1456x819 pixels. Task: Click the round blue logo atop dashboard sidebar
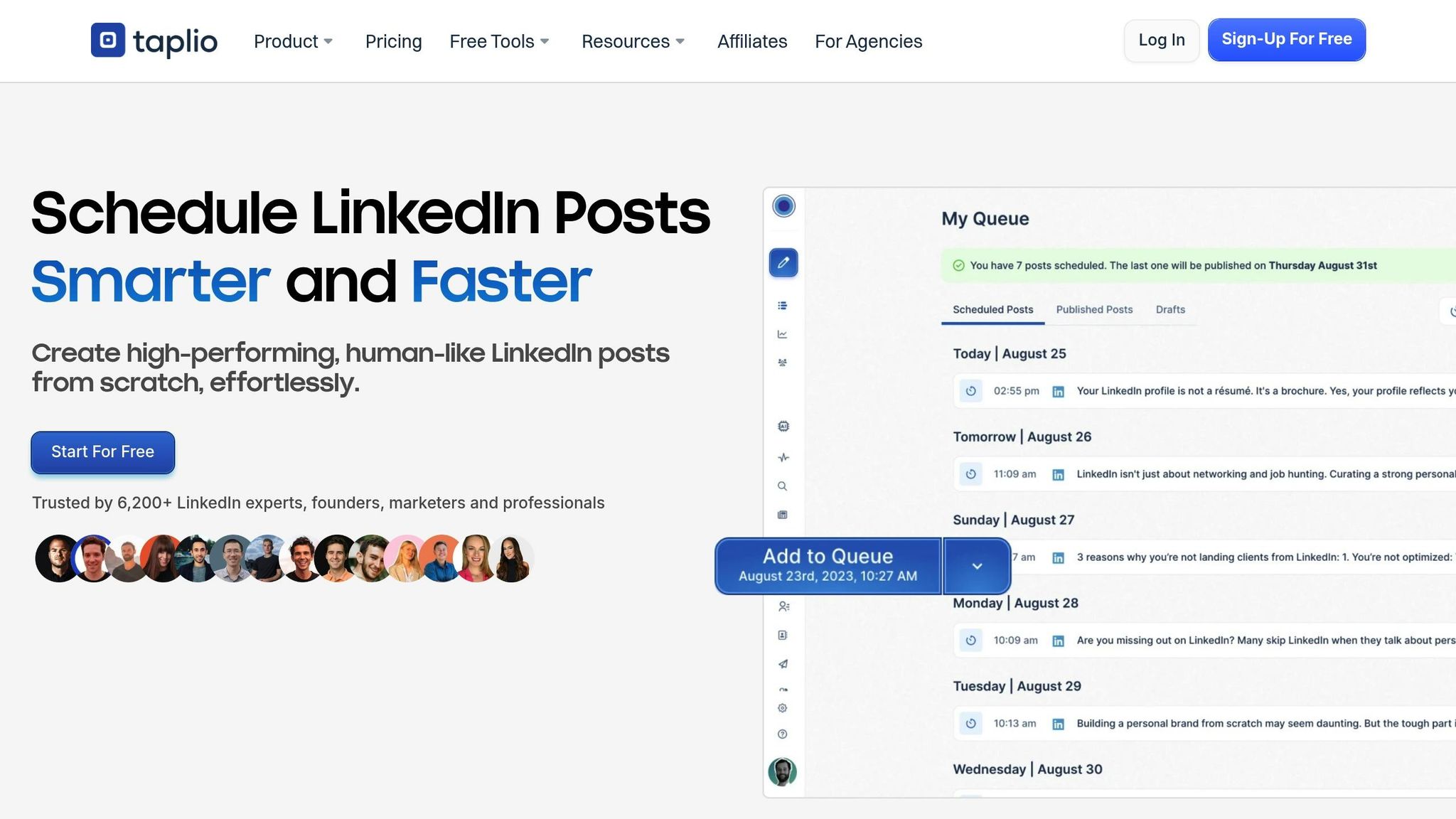coord(783,206)
